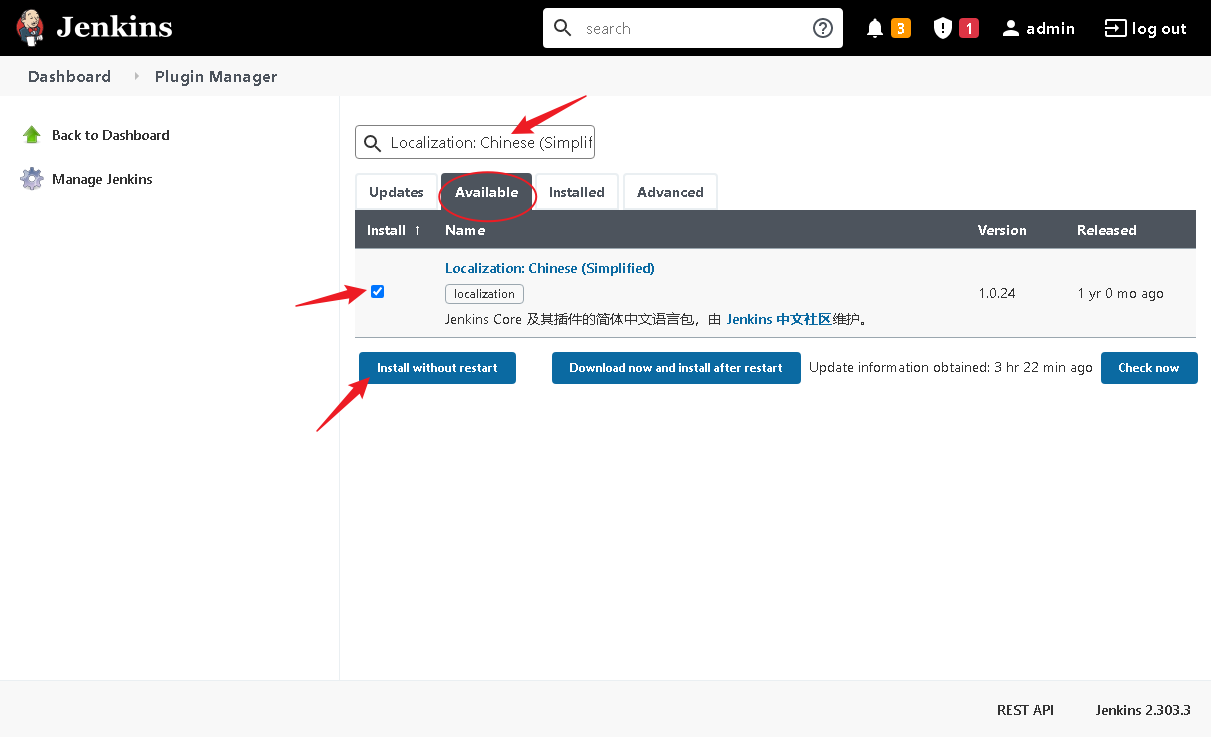Click the Jenkins title text in header
The width and height of the screenshot is (1211, 737).
click(x=114, y=28)
